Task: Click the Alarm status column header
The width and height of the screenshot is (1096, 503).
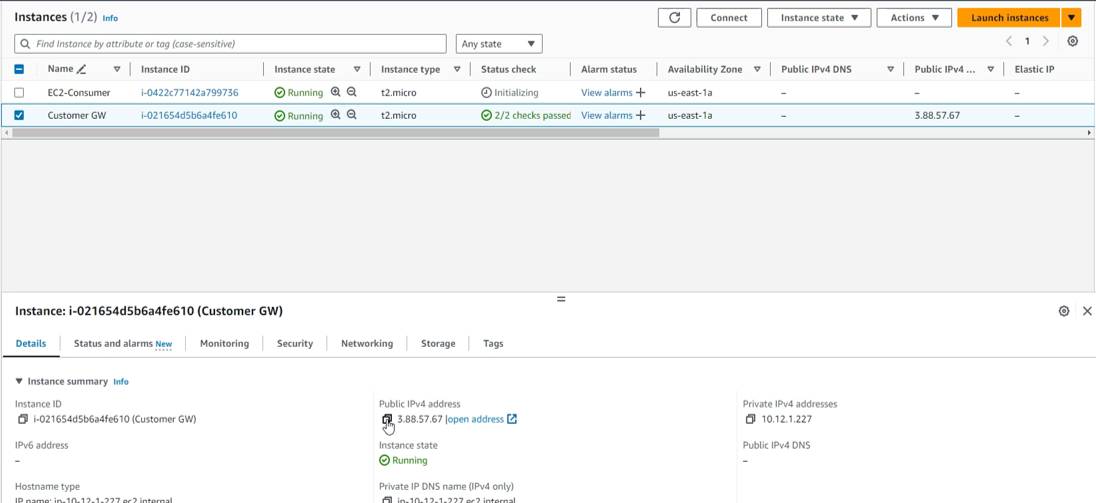Action: coord(609,69)
